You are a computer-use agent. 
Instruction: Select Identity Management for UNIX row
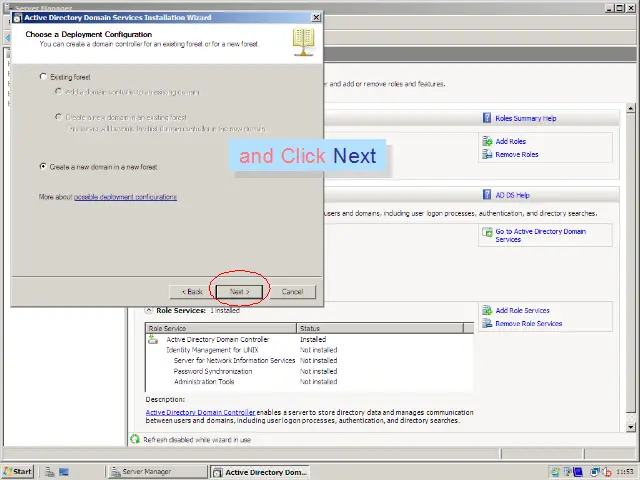pyautogui.click(x=309, y=350)
